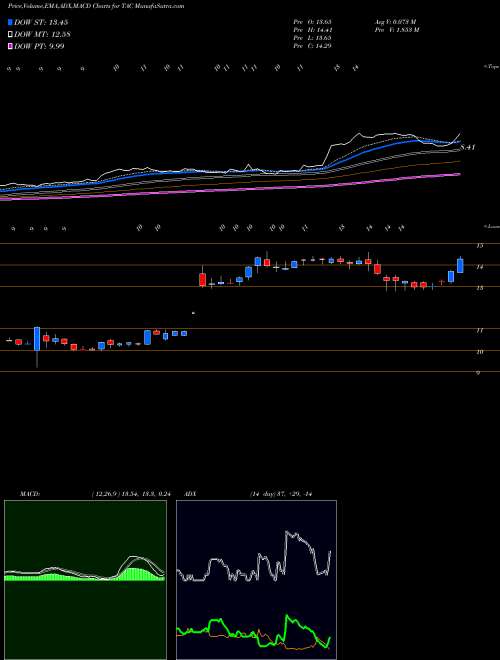Click the 11 price axis label

pos(479,331)
